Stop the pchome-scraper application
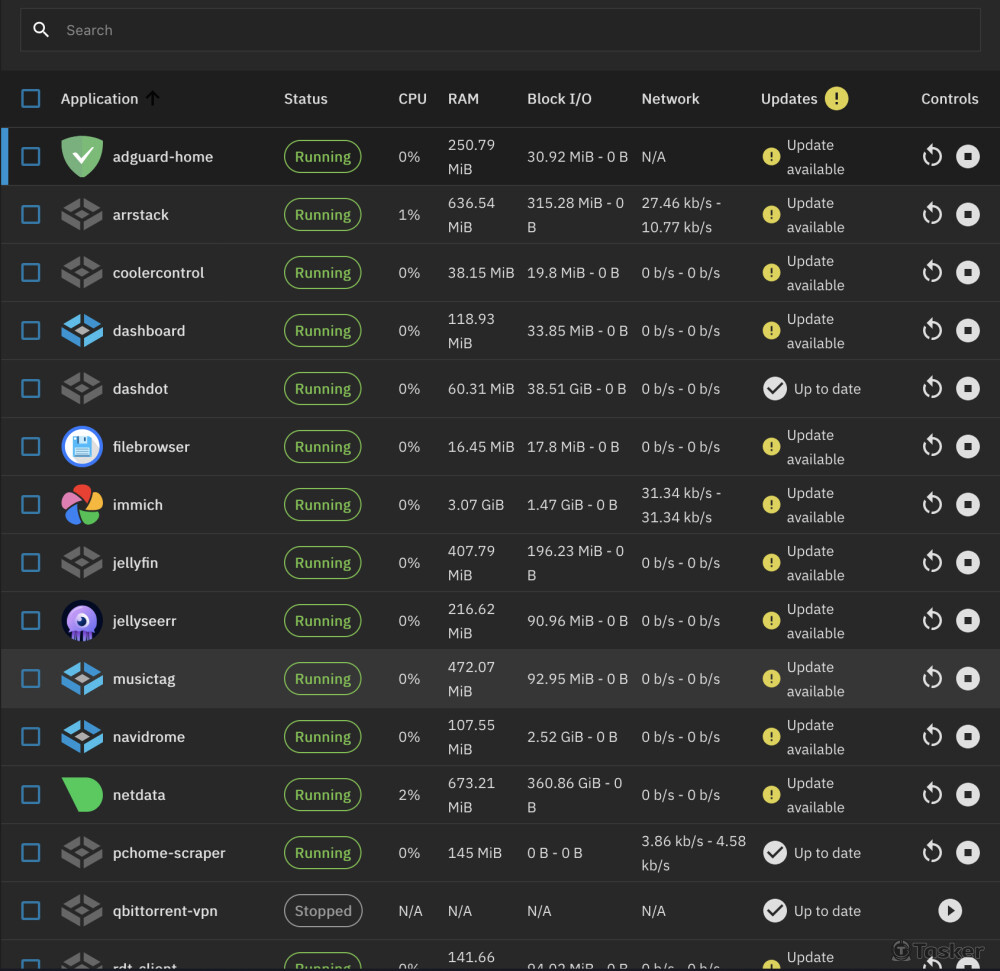Image resolution: width=1000 pixels, height=971 pixels. (967, 853)
